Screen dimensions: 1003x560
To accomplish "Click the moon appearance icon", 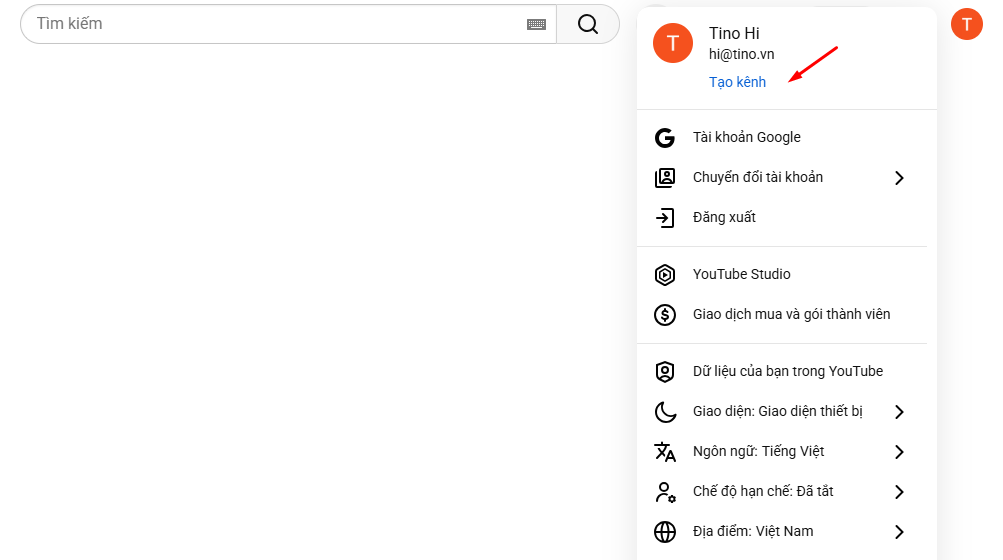I will point(665,412).
